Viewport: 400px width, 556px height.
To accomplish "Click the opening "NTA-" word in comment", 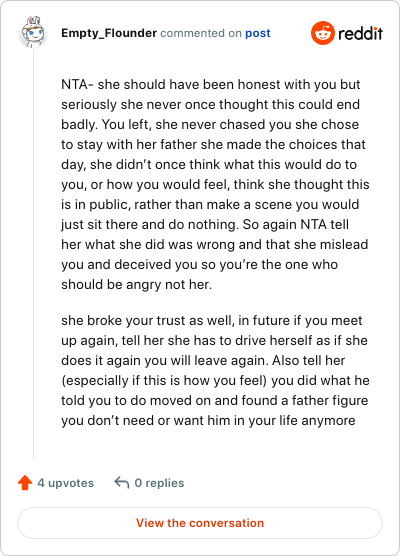I will tap(77, 84).
